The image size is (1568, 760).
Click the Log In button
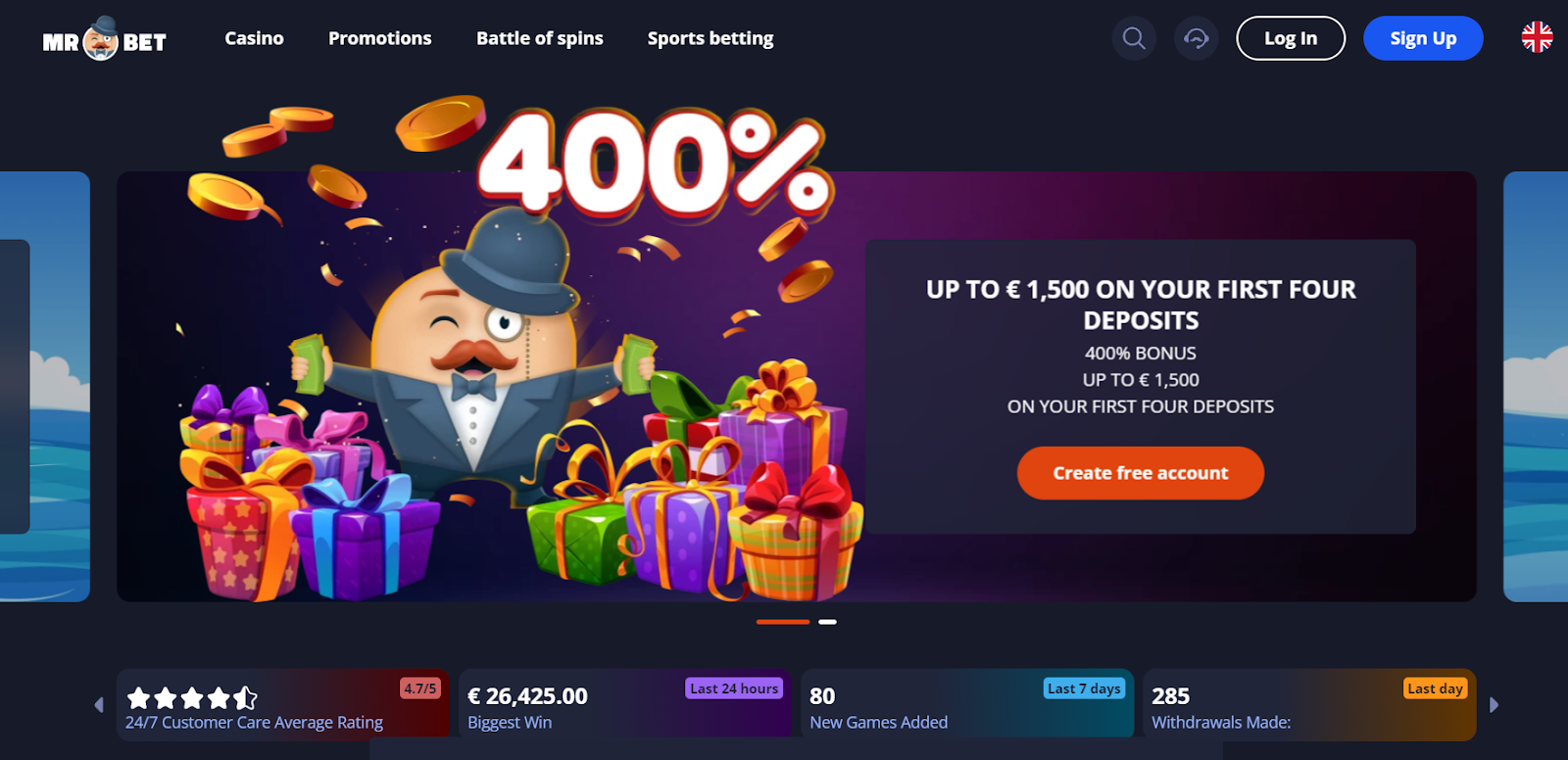(1291, 38)
